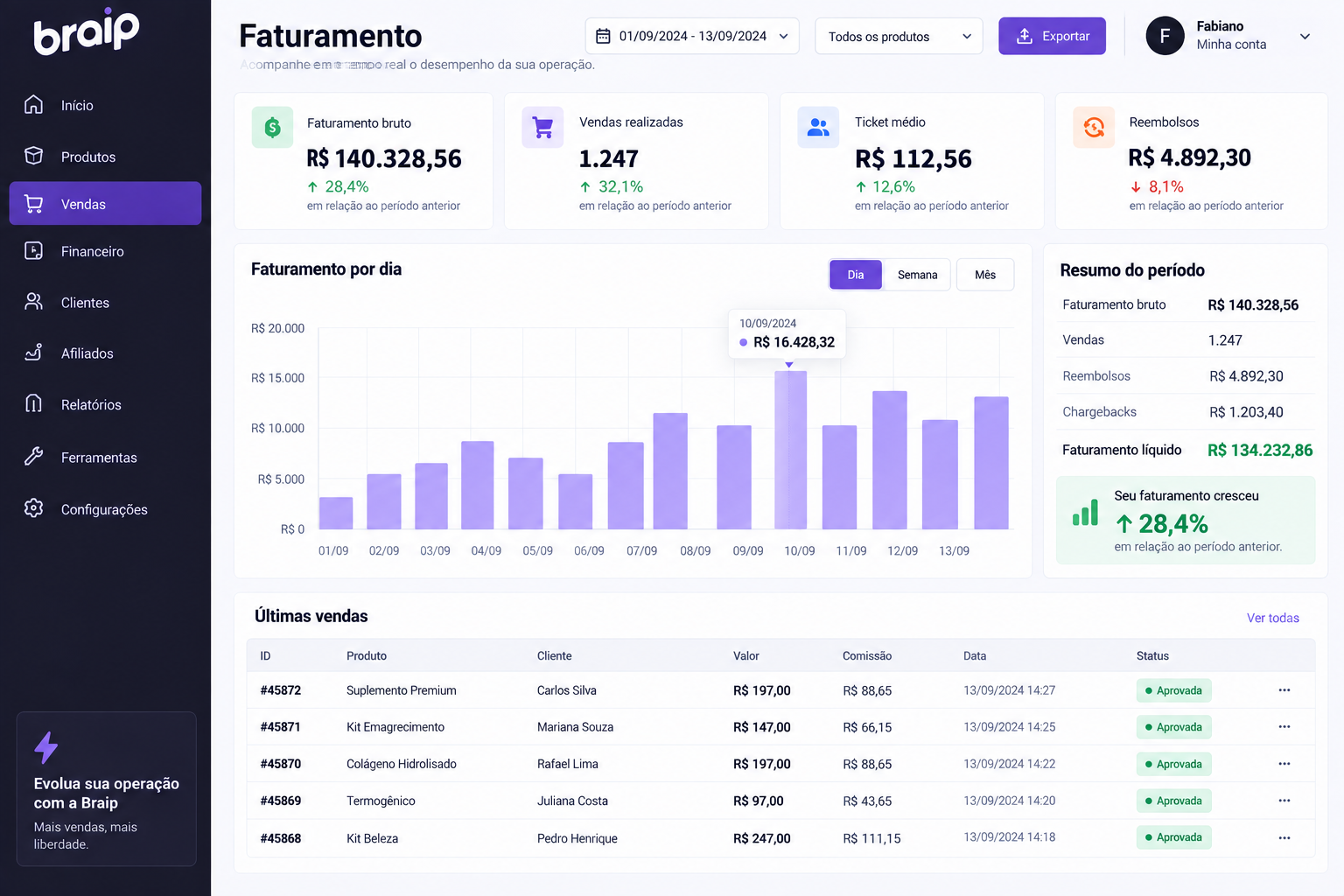1344x896 pixels.
Task: Click customer name Carlos Silva
Action: 567,690
